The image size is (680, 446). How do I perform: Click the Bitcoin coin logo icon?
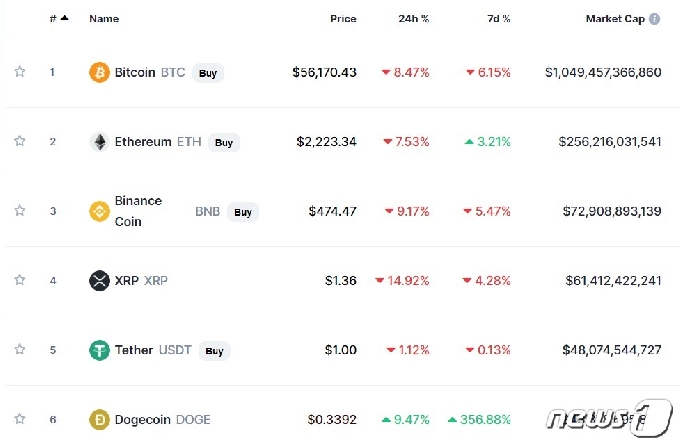click(99, 72)
